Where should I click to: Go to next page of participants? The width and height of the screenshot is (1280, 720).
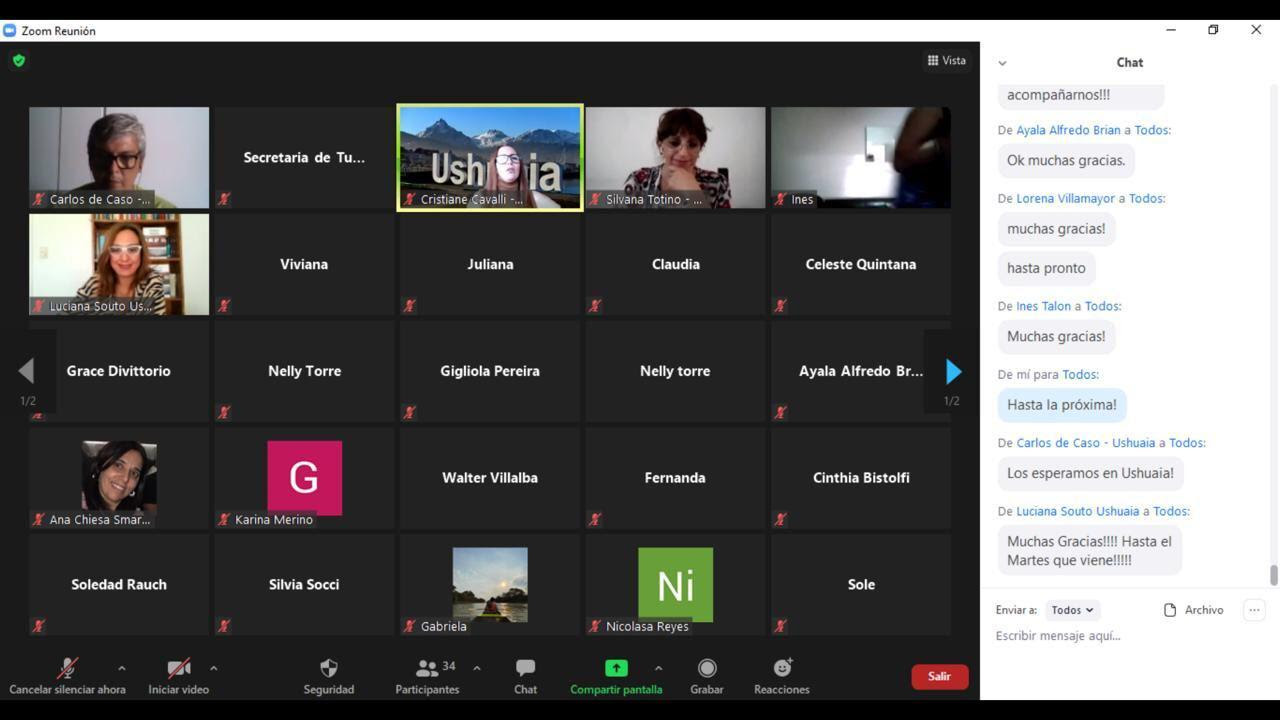953,372
